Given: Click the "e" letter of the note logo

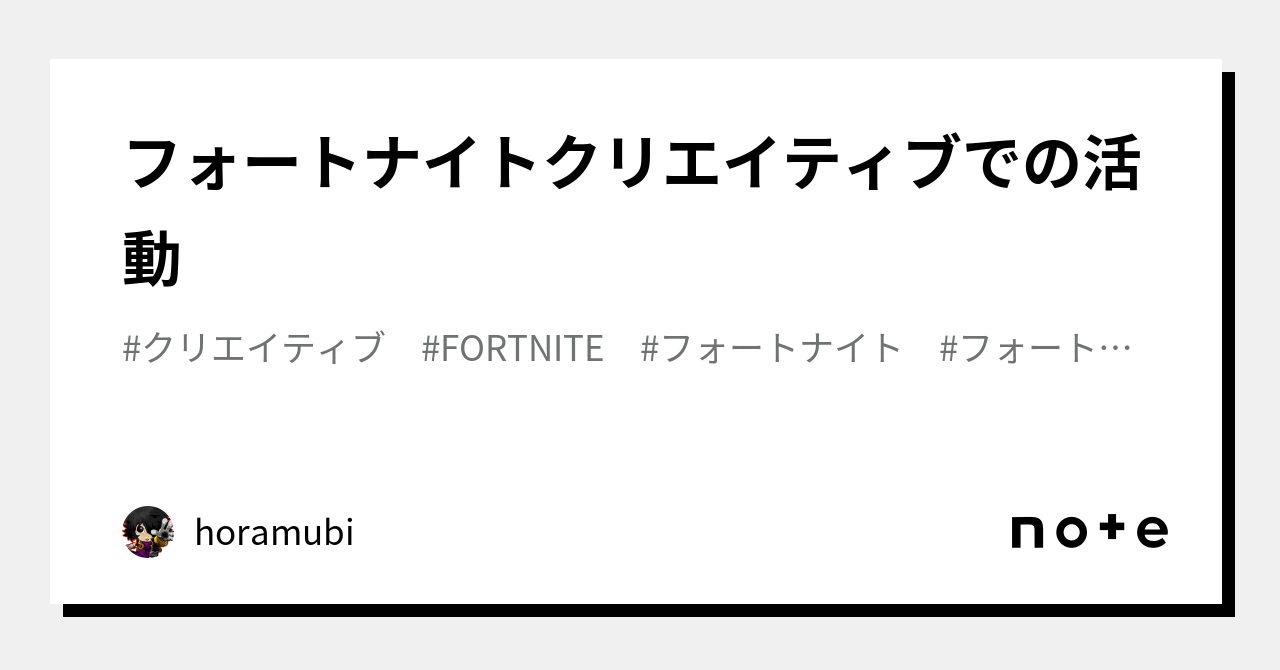Looking at the screenshot, I should (1152, 532).
